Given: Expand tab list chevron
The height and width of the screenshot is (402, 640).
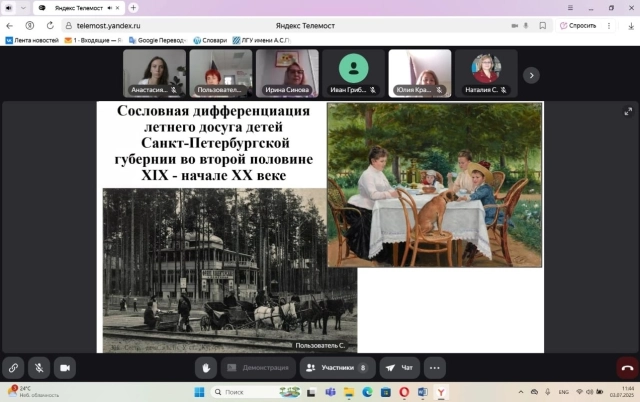Looking at the screenshot, I should click(23, 8).
